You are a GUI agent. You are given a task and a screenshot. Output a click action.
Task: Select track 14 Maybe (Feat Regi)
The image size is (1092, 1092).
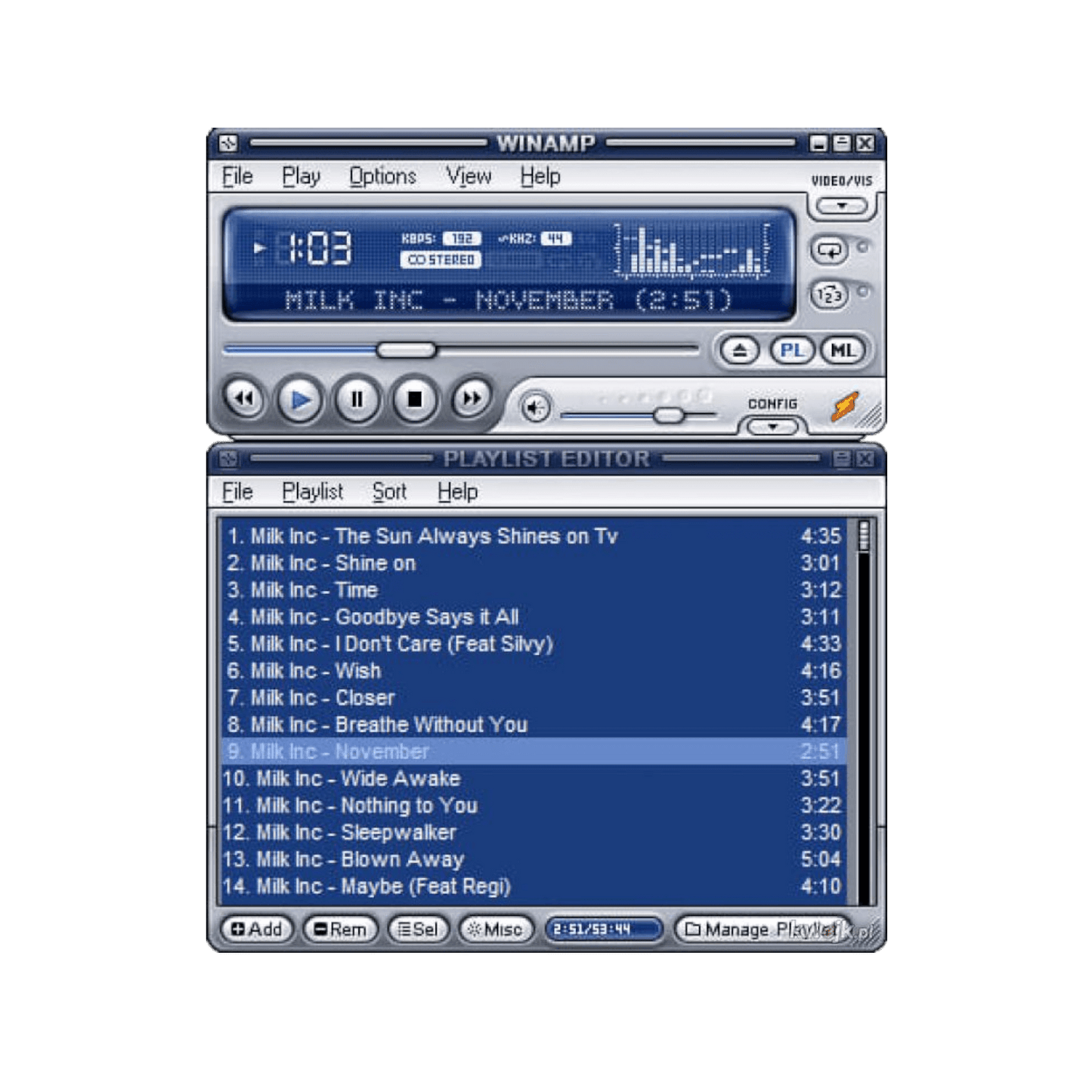tap(534, 887)
